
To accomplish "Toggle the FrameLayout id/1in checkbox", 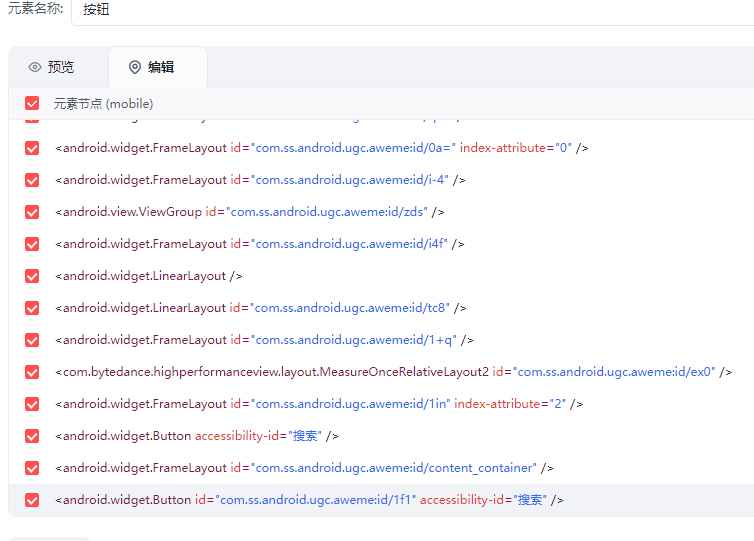I will tap(32, 404).
